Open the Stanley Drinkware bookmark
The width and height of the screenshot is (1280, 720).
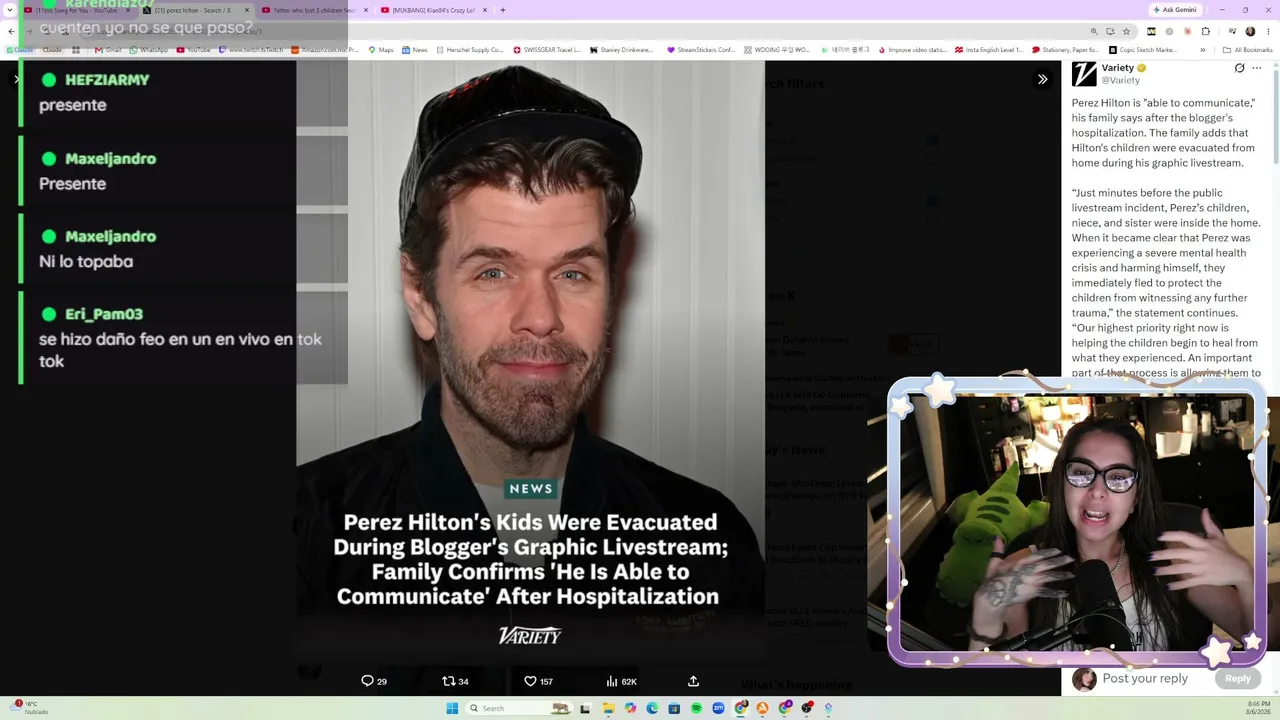click(x=621, y=50)
